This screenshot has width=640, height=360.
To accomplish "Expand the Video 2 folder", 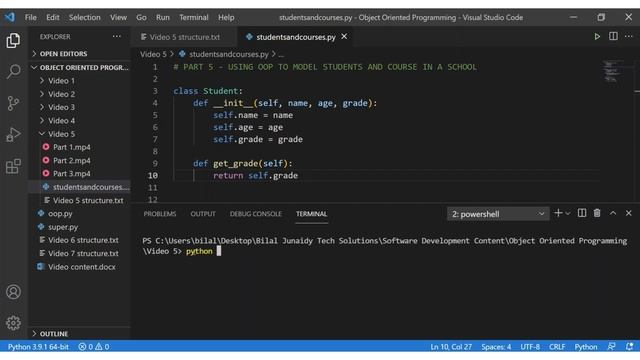I will 61,94.
